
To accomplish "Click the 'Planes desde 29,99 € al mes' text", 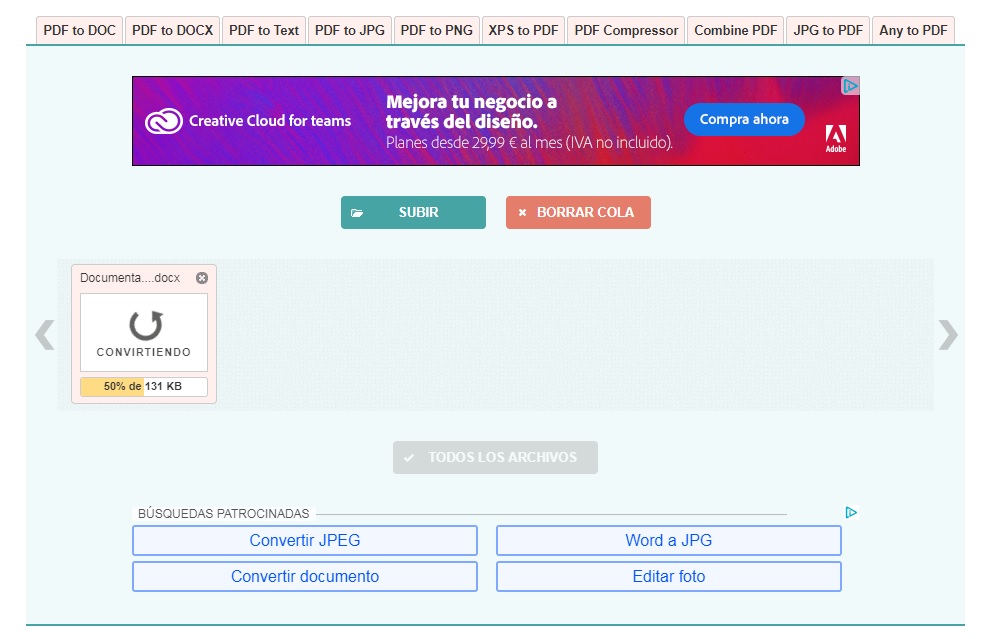I will 529,143.
